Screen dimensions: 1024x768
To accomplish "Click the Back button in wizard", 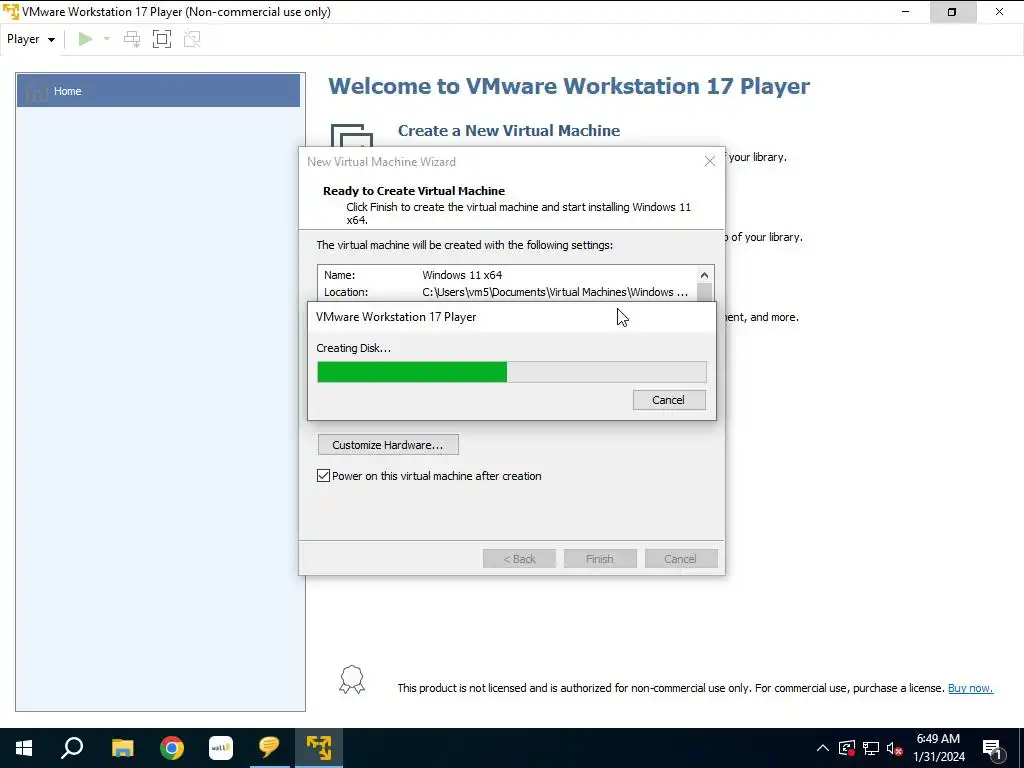I will point(519,559).
